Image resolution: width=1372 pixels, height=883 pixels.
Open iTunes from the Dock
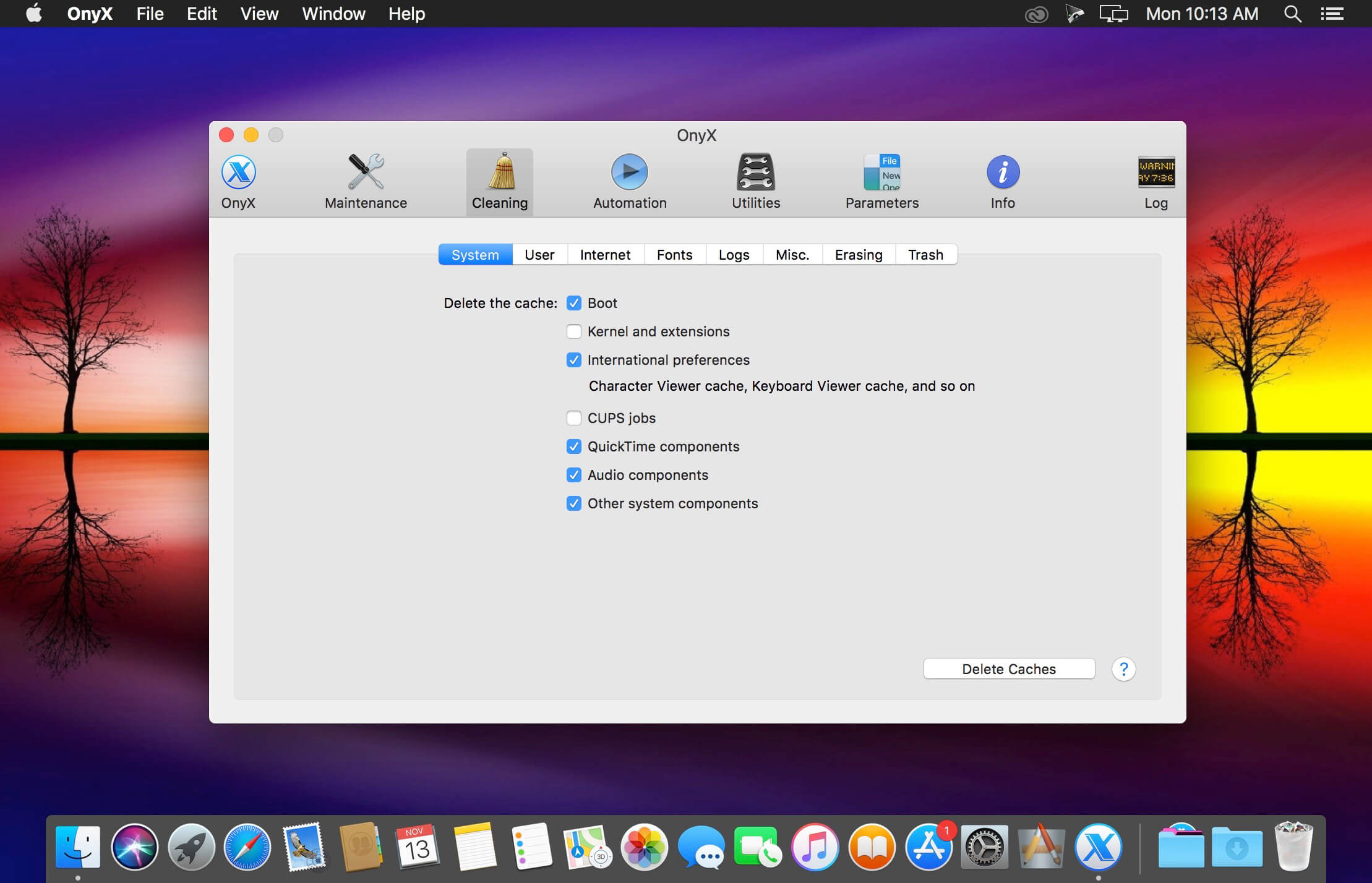point(815,847)
